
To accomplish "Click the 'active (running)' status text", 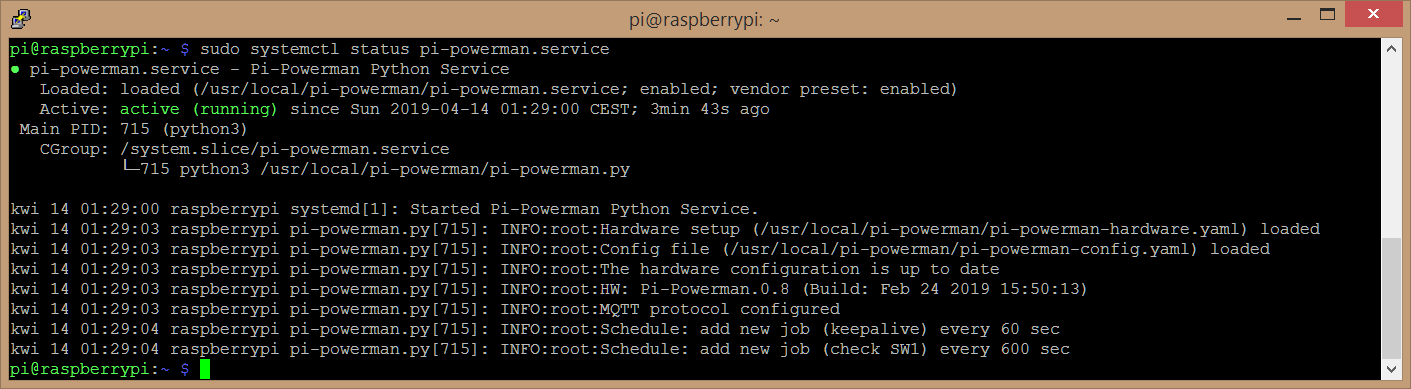I will click(201, 110).
